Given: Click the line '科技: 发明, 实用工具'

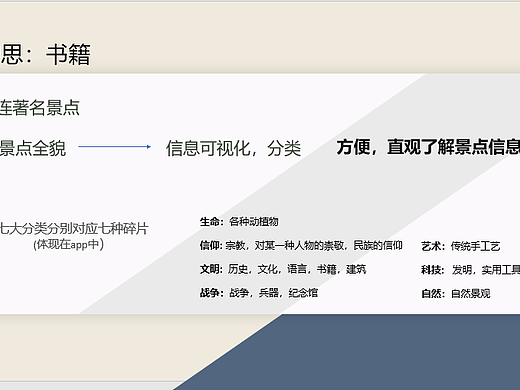Looking at the screenshot, I should (470, 270).
